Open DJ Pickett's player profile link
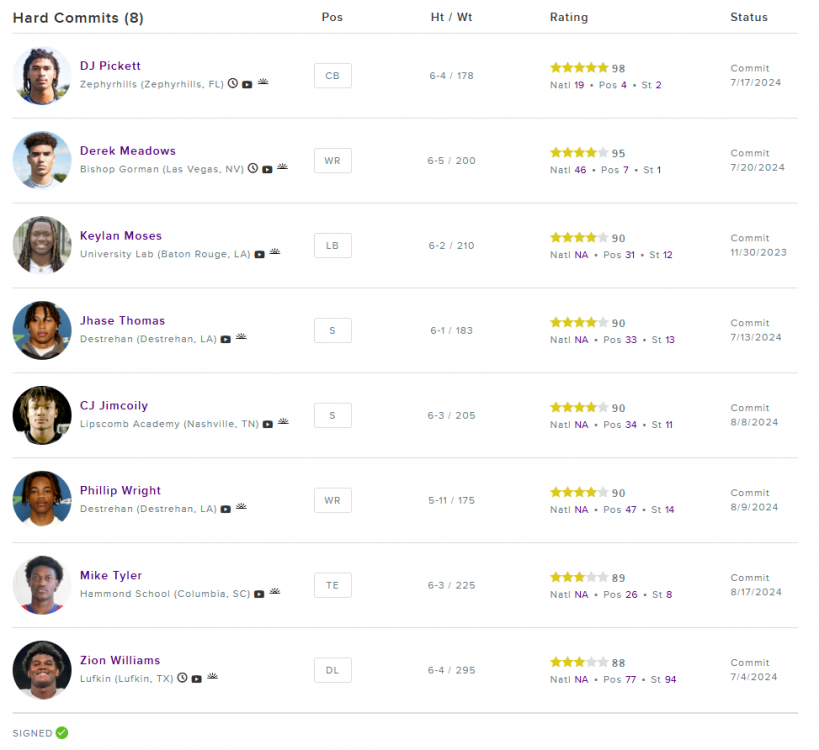Image resolution: width=819 pixels, height=750 pixels. (x=110, y=66)
